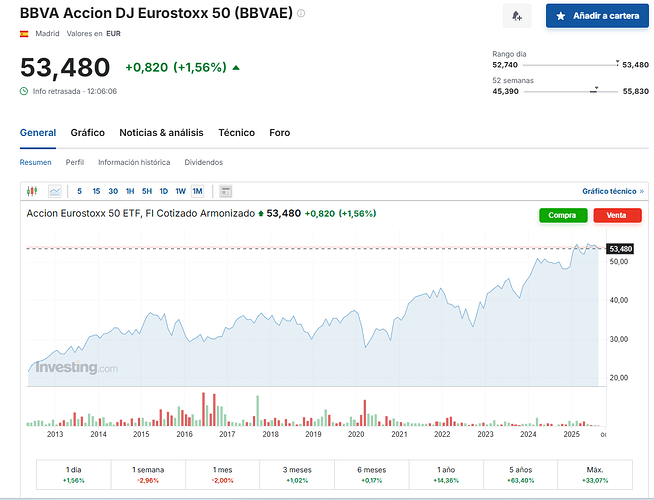
Task: Switch to the area chart icon
Action: pos(54,191)
